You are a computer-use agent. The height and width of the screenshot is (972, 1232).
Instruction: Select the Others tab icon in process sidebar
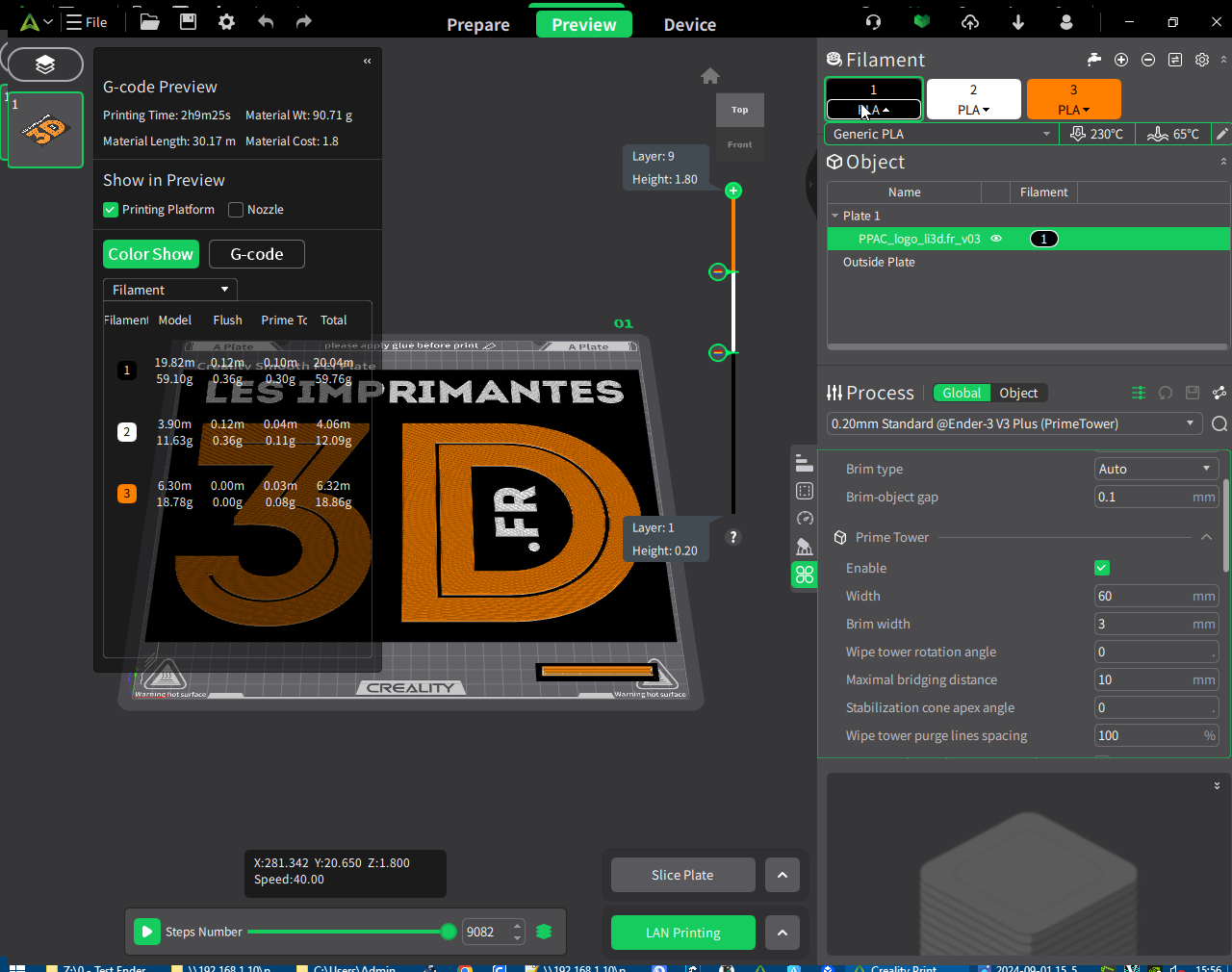tap(805, 575)
